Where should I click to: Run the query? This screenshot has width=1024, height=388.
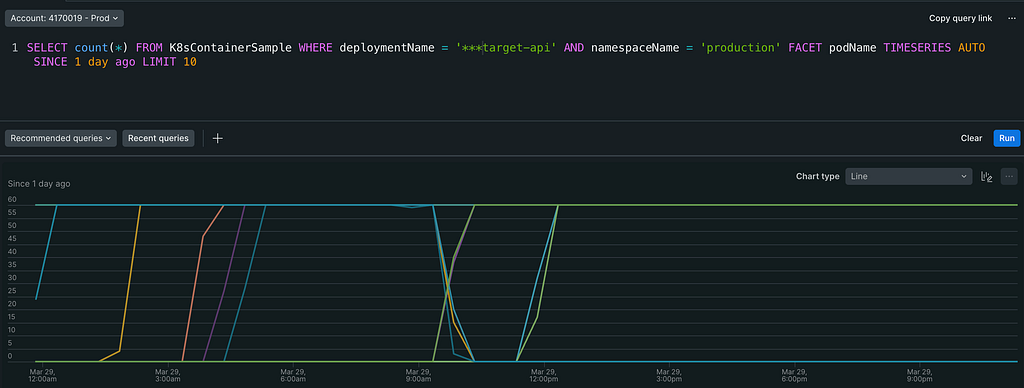click(x=1006, y=138)
